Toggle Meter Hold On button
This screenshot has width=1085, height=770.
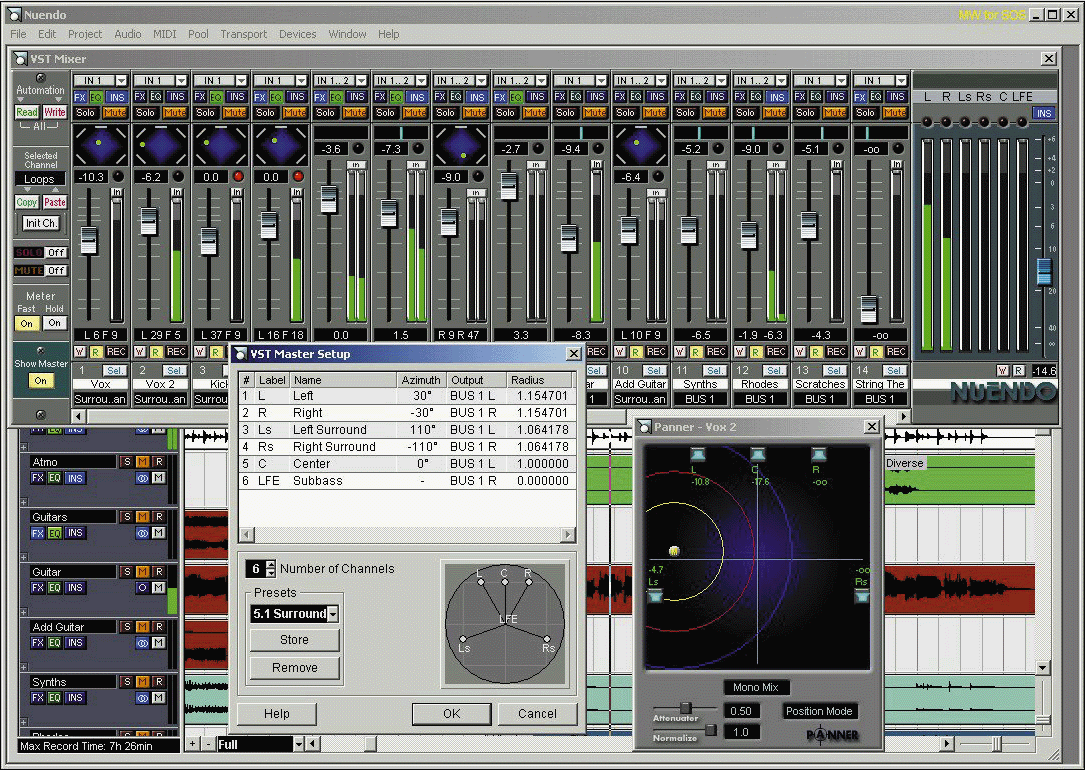tap(55, 323)
